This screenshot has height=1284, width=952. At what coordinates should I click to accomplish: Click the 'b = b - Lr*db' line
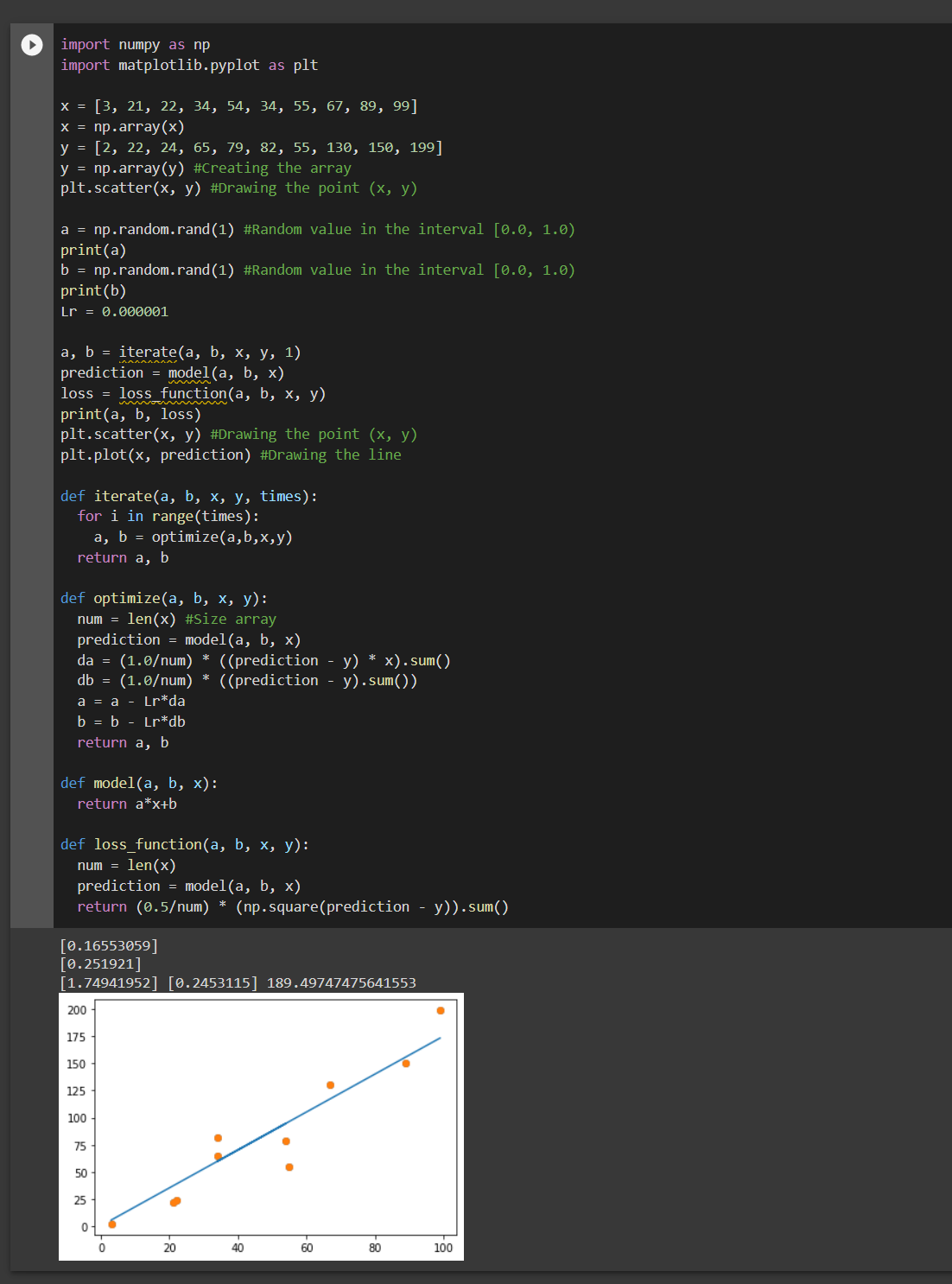tap(130, 722)
